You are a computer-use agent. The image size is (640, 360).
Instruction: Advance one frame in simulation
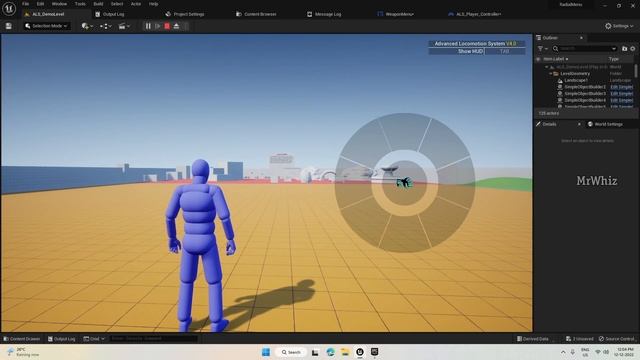tap(158, 26)
